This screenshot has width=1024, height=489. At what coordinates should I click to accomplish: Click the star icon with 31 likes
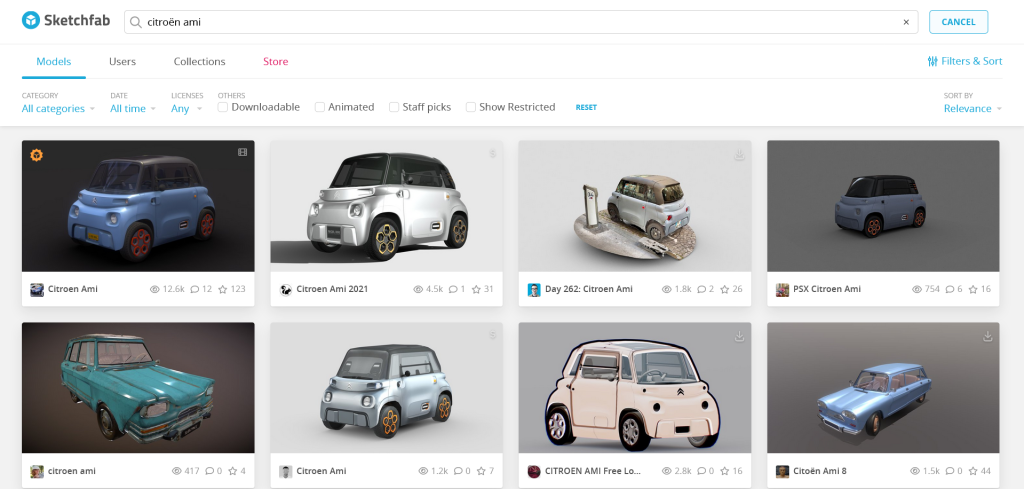[476, 289]
